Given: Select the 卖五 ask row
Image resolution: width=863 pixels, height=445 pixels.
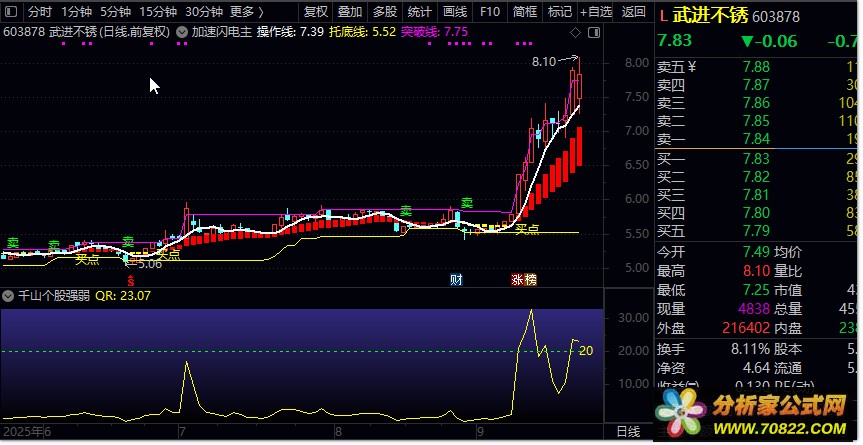Looking at the screenshot, I should tap(758, 67).
